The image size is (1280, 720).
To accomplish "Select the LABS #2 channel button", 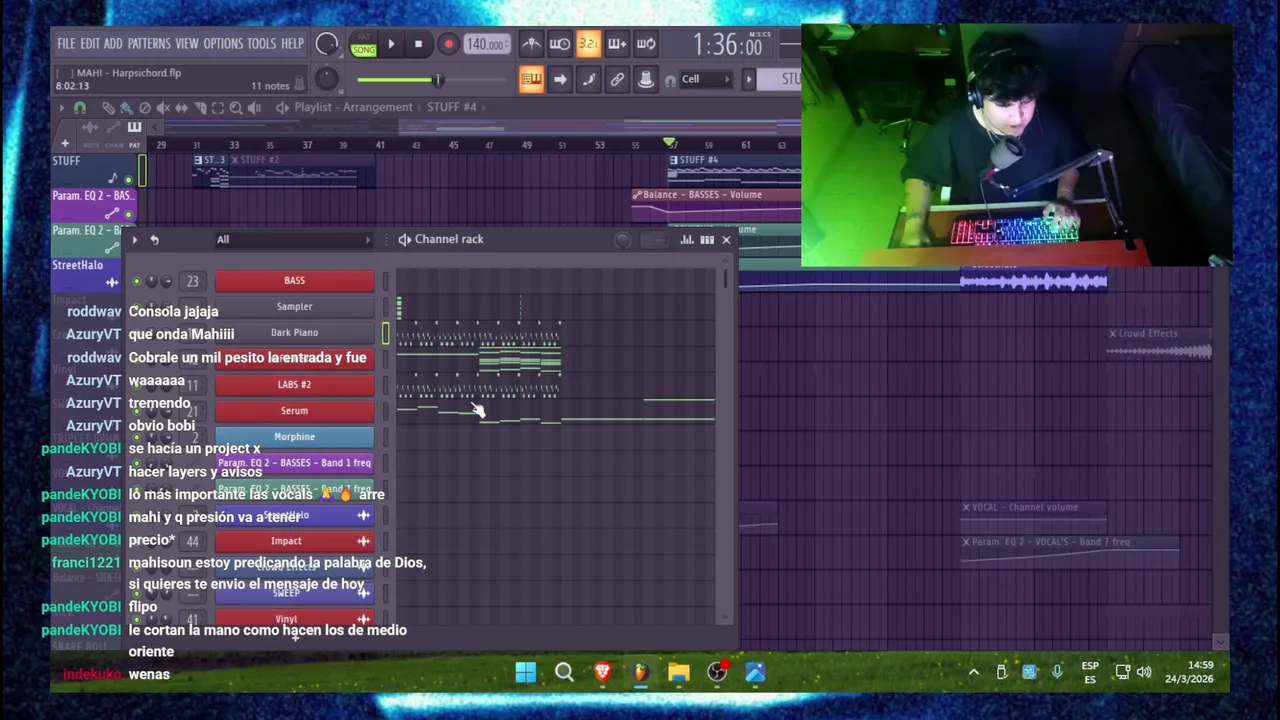I will tap(294, 385).
